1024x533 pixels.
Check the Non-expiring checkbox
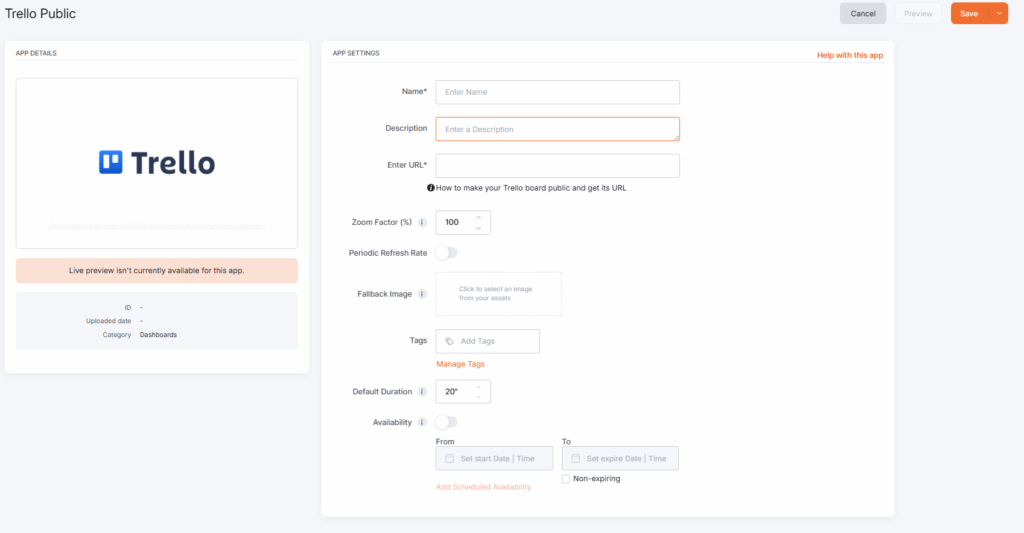point(566,479)
